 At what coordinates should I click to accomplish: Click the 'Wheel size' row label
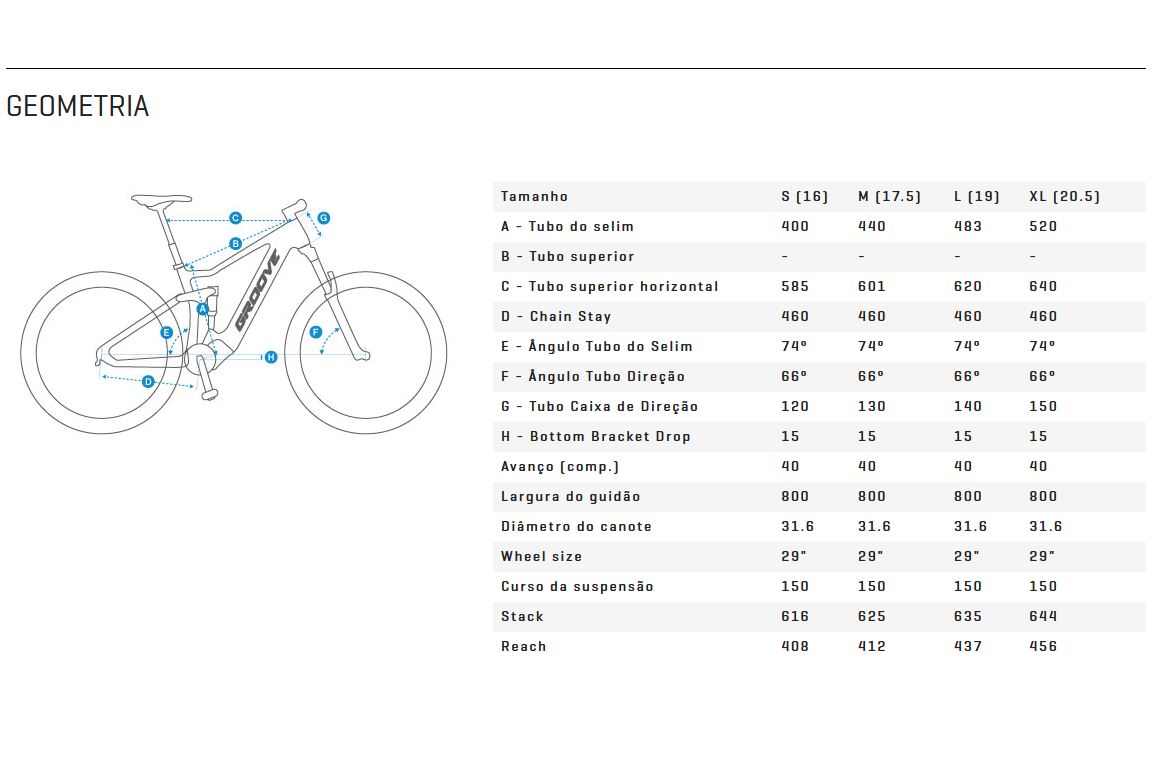(x=541, y=557)
